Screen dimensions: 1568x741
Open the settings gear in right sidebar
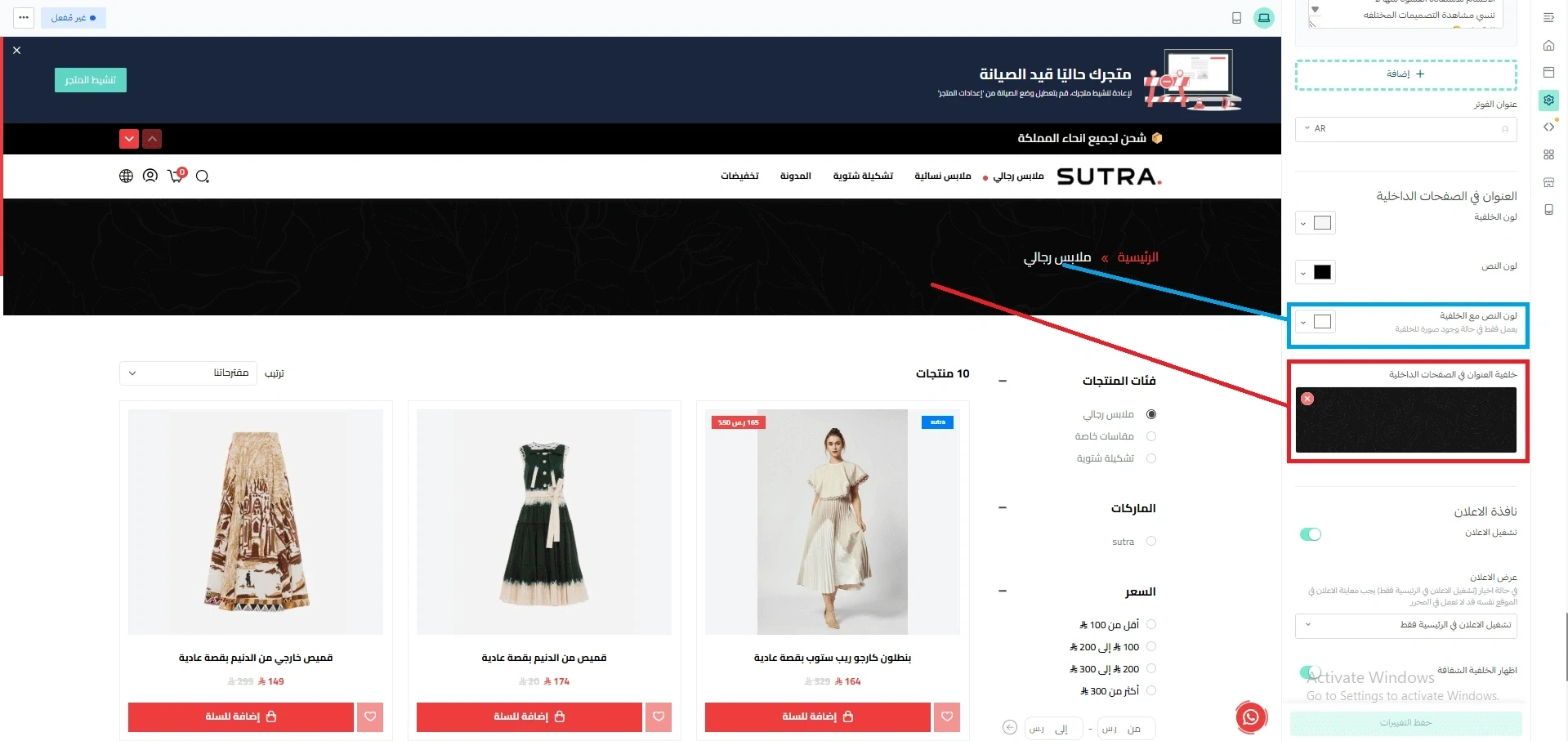[x=1548, y=100]
